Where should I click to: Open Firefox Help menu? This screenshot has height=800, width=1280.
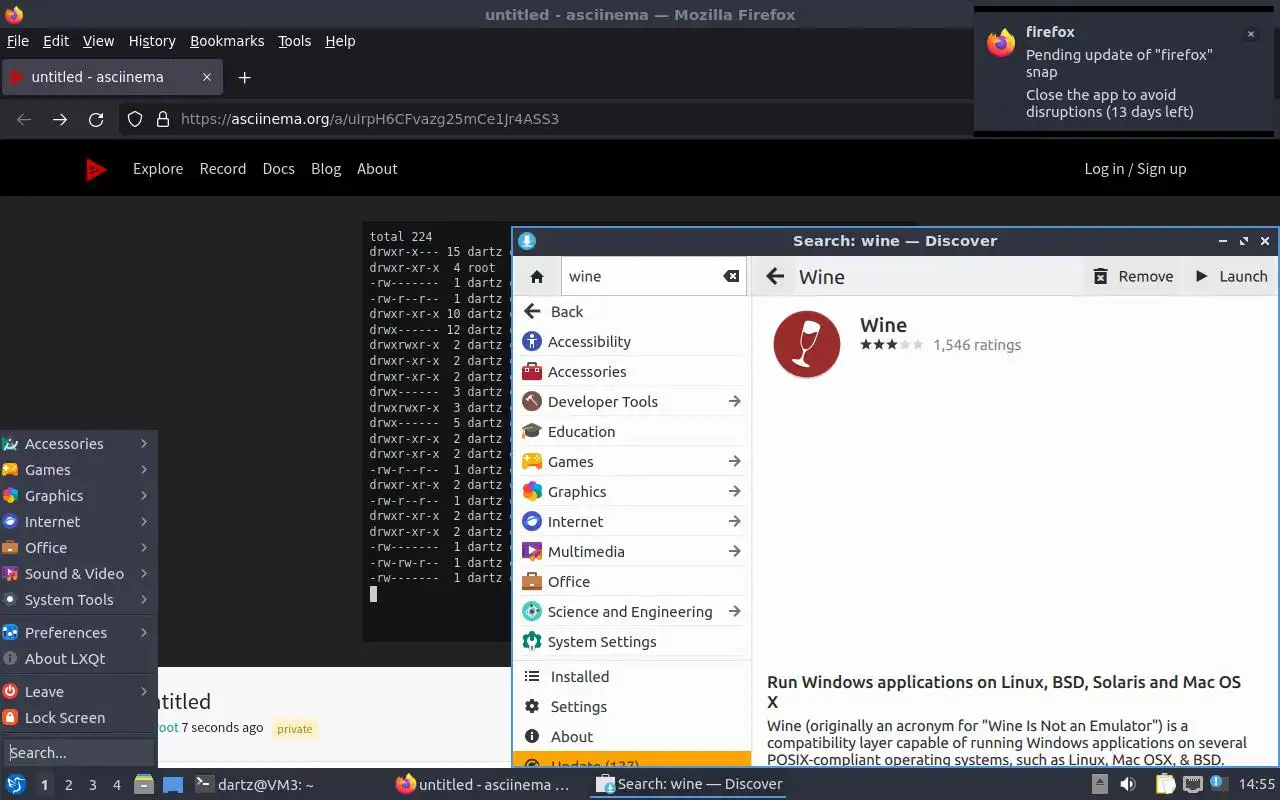pyautogui.click(x=340, y=41)
